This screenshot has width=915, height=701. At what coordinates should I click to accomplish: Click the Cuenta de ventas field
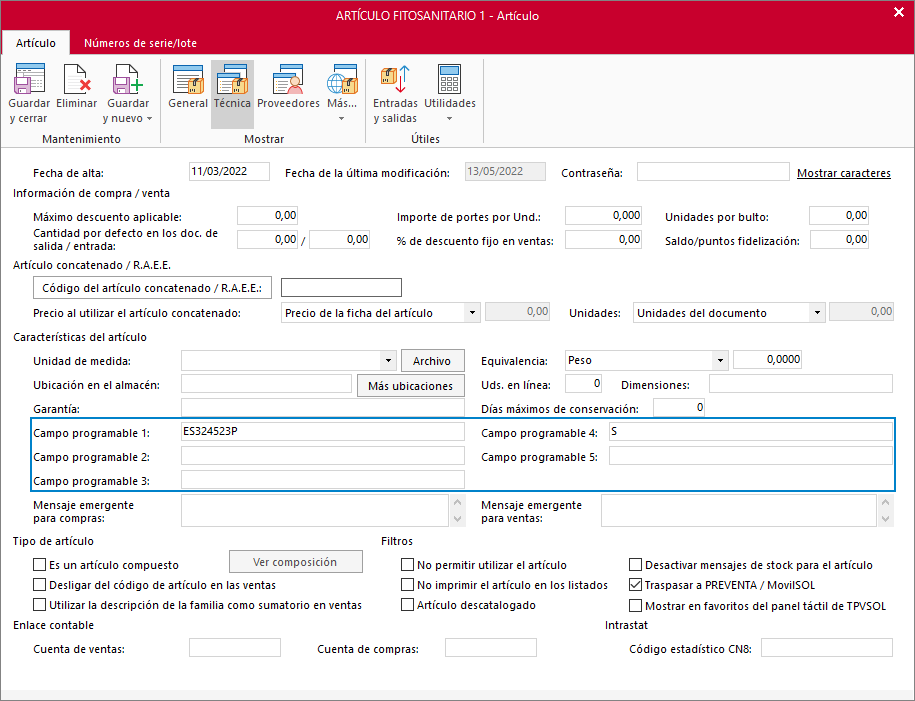pyautogui.click(x=235, y=647)
